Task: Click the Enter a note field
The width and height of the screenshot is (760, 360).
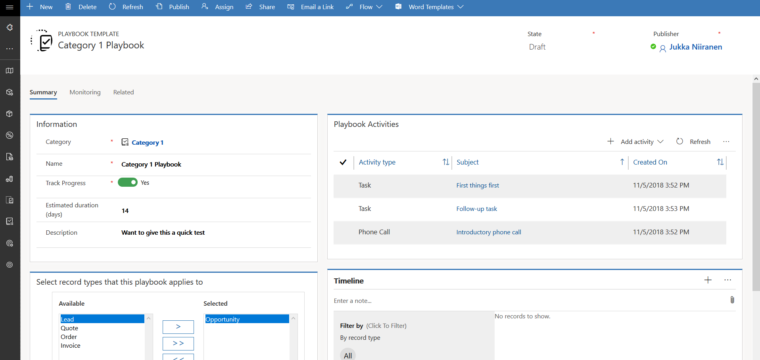Action: click(x=528, y=301)
